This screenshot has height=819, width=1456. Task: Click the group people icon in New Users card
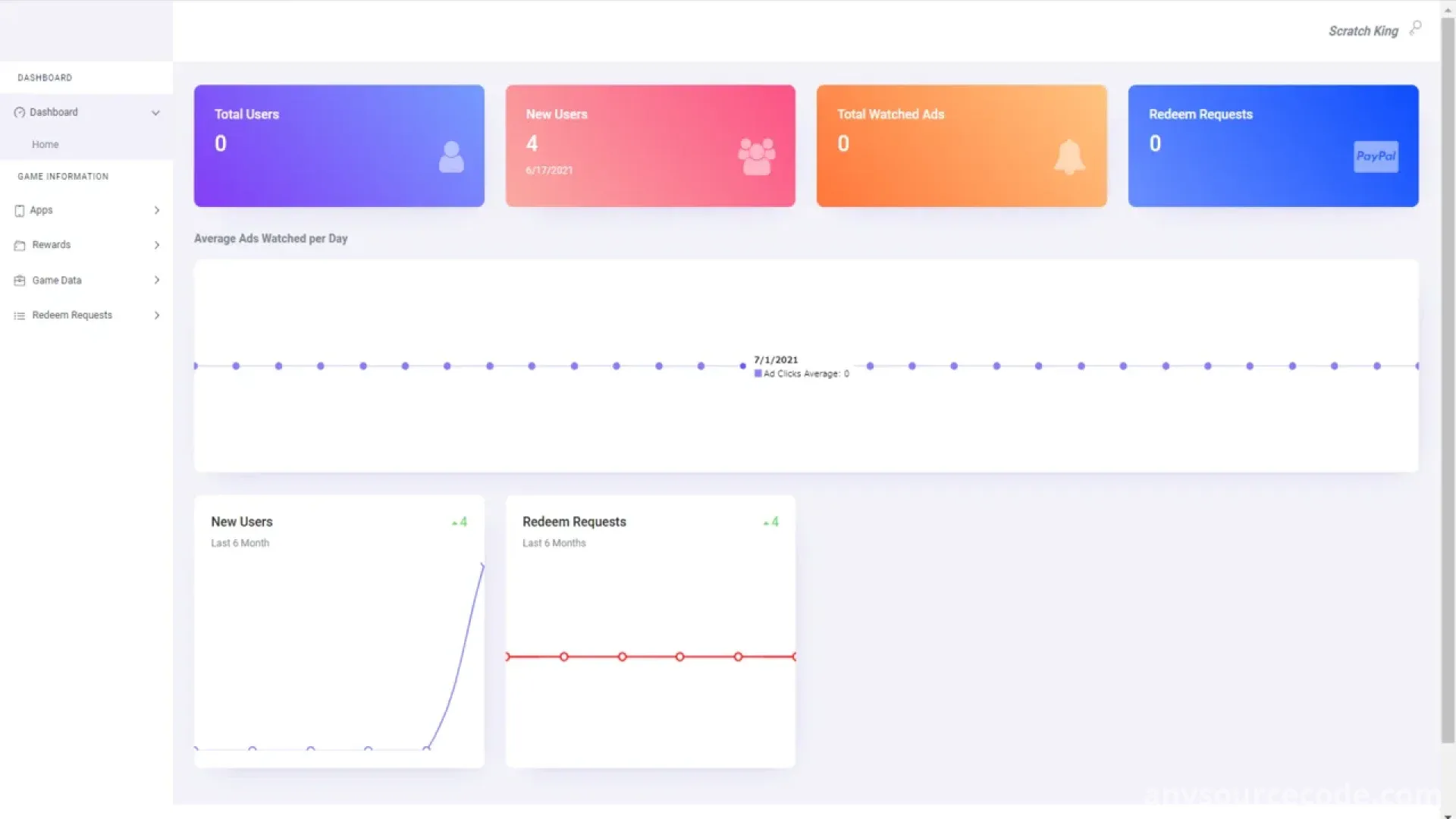coord(756,157)
